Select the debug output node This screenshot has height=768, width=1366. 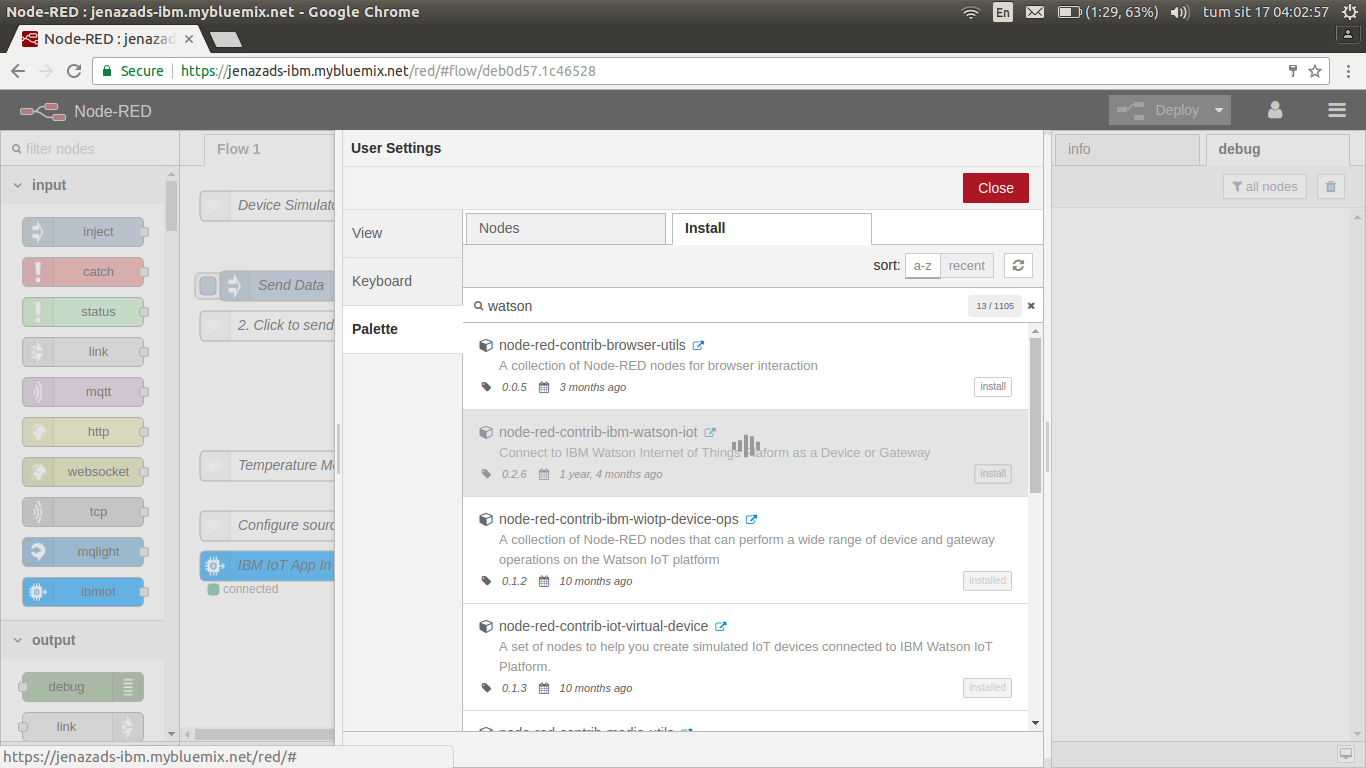coord(83,687)
